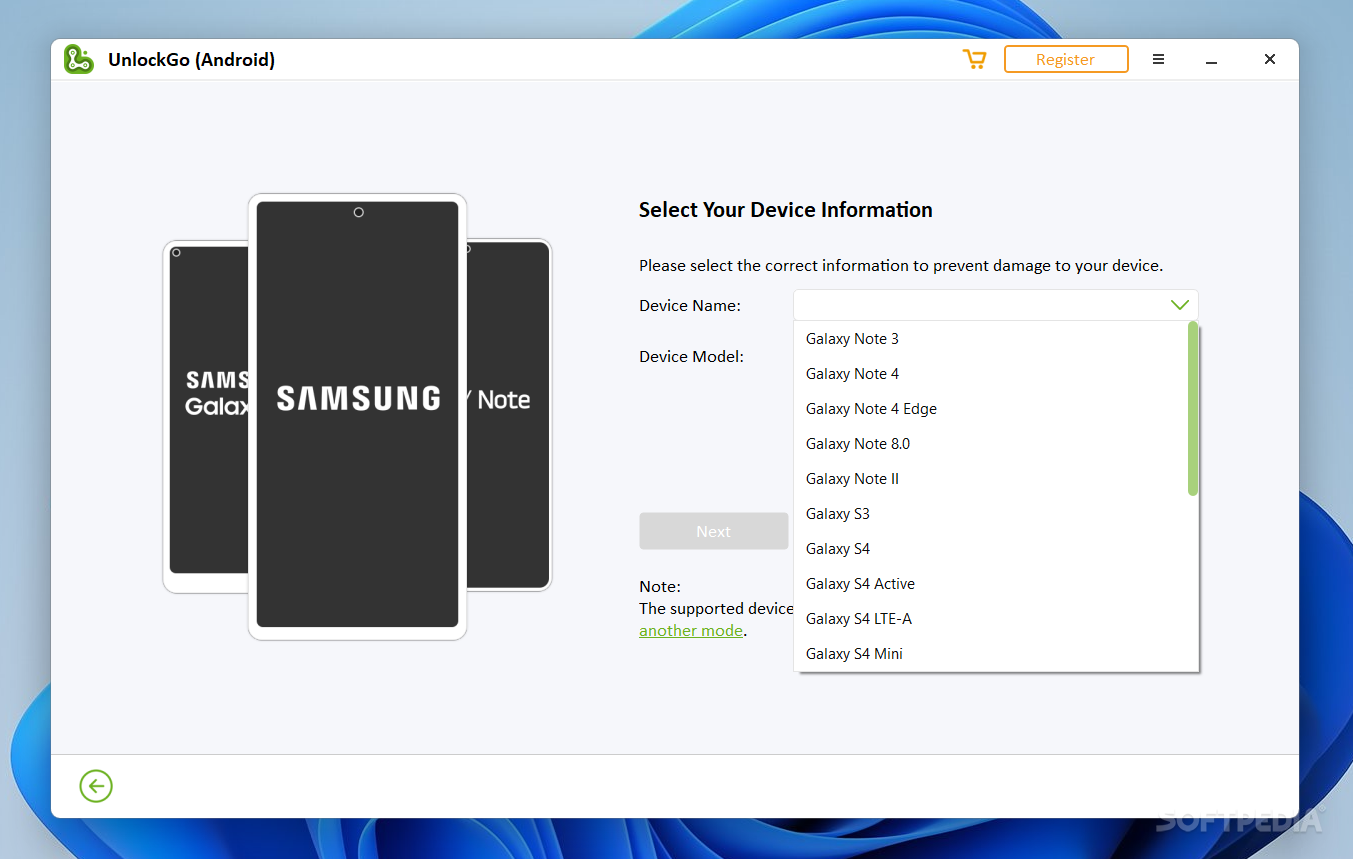Open the 'another mode' link

[691, 631]
